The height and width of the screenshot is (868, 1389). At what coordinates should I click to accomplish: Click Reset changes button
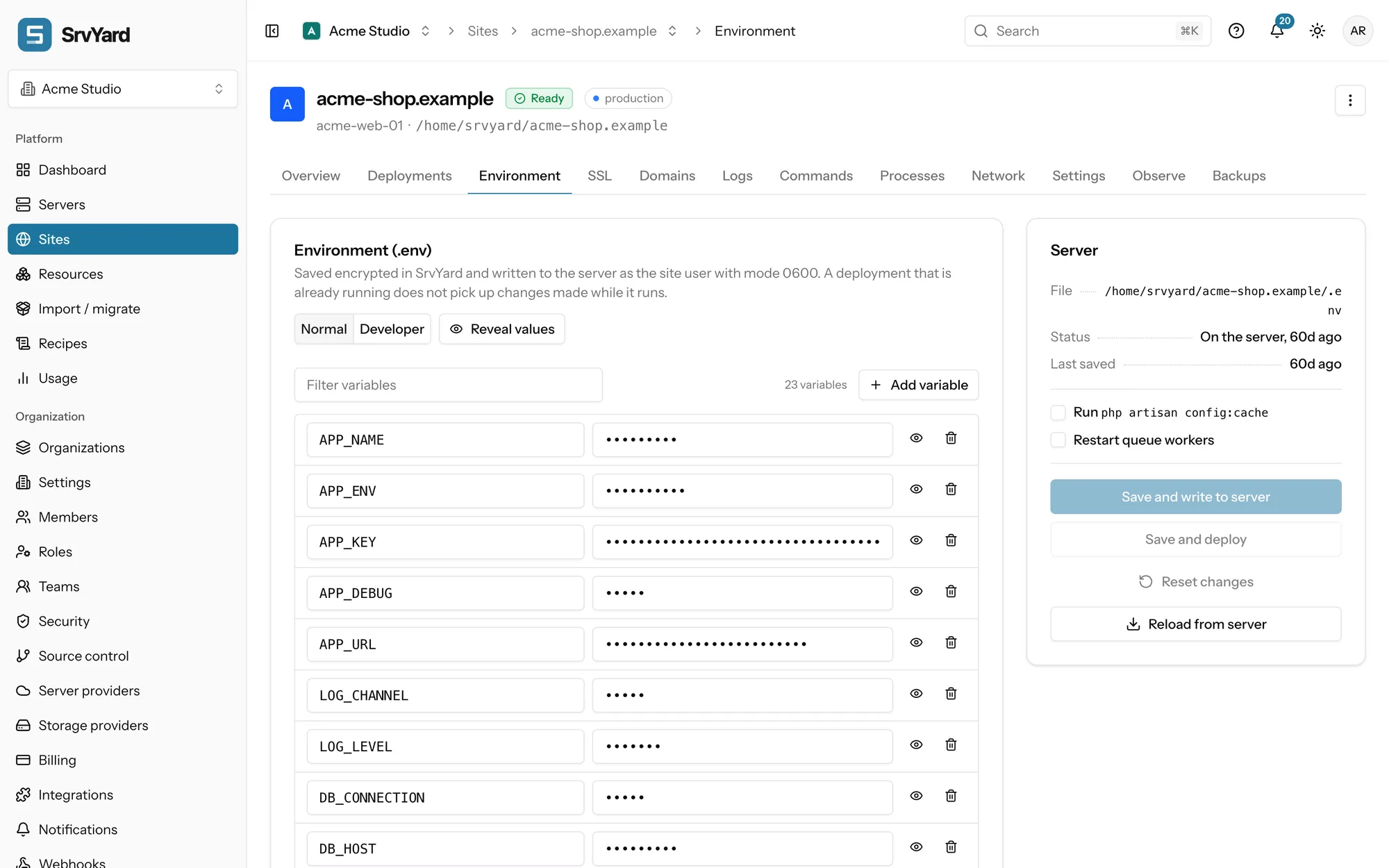(x=1195, y=582)
